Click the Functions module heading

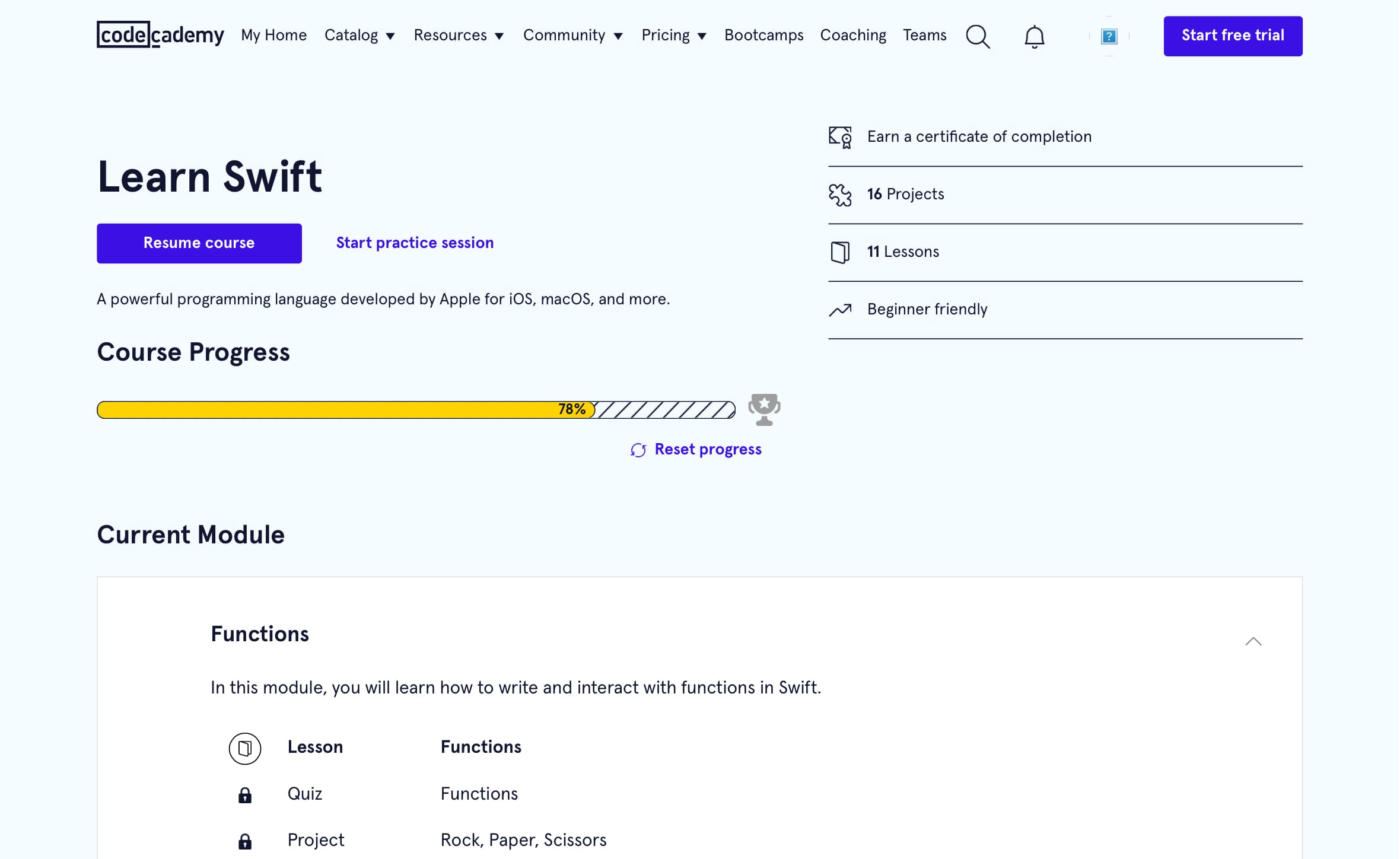pyautogui.click(x=260, y=634)
